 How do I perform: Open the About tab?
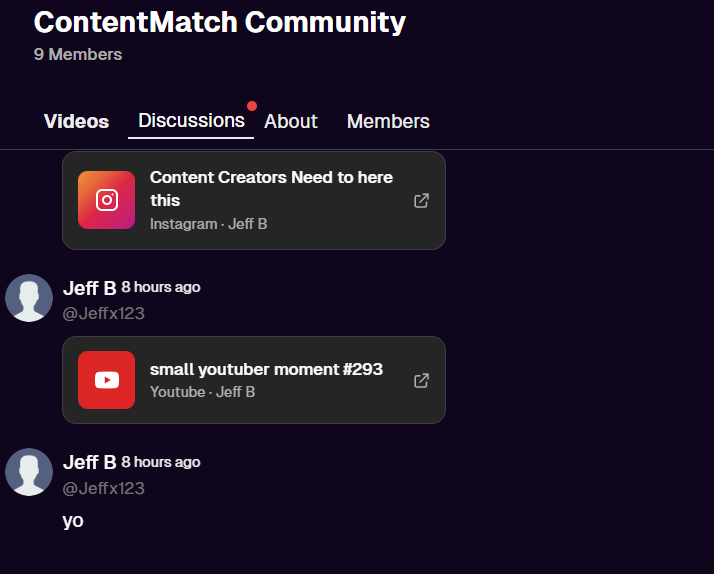coord(290,122)
